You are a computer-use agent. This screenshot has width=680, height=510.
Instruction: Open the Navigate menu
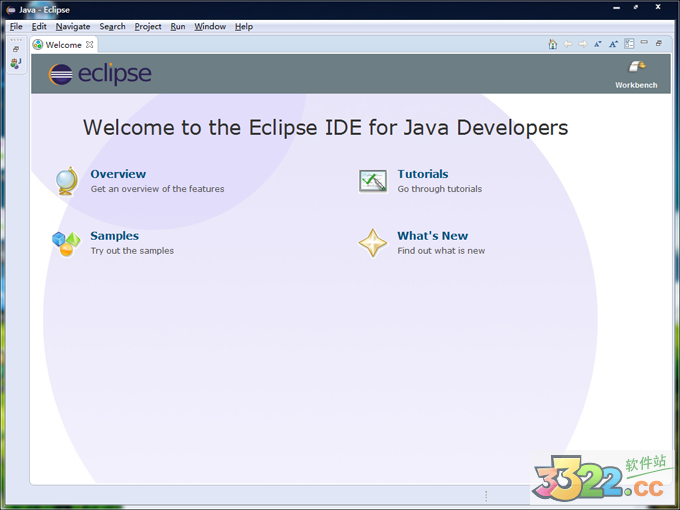click(x=73, y=26)
